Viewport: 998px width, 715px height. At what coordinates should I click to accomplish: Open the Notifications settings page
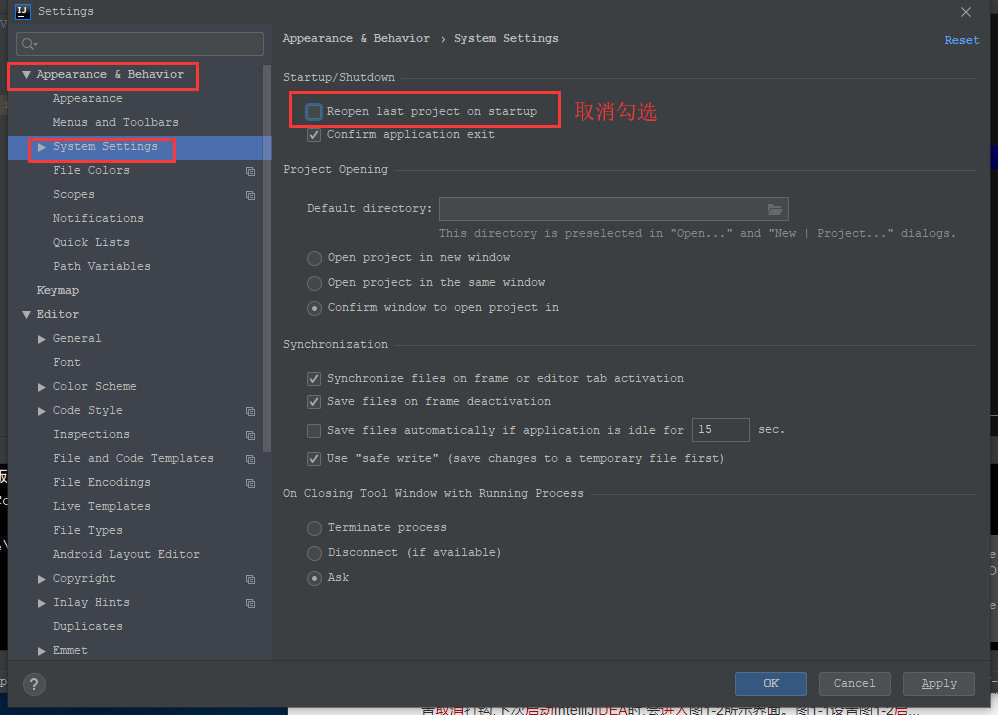tap(98, 218)
